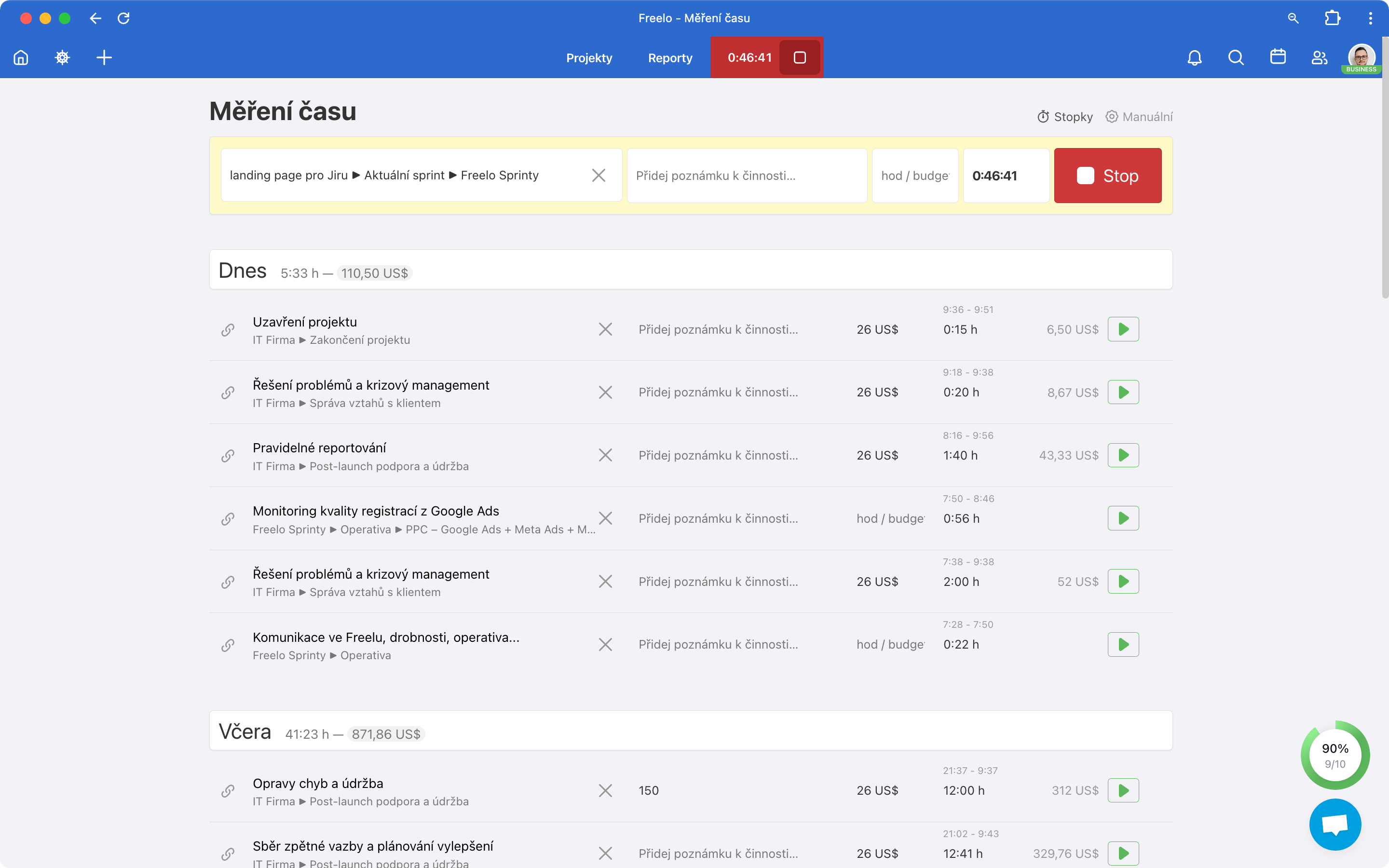Open the users team icon
This screenshot has width=1389, height=868.
pyautogui.click(x=1320, y=57)
